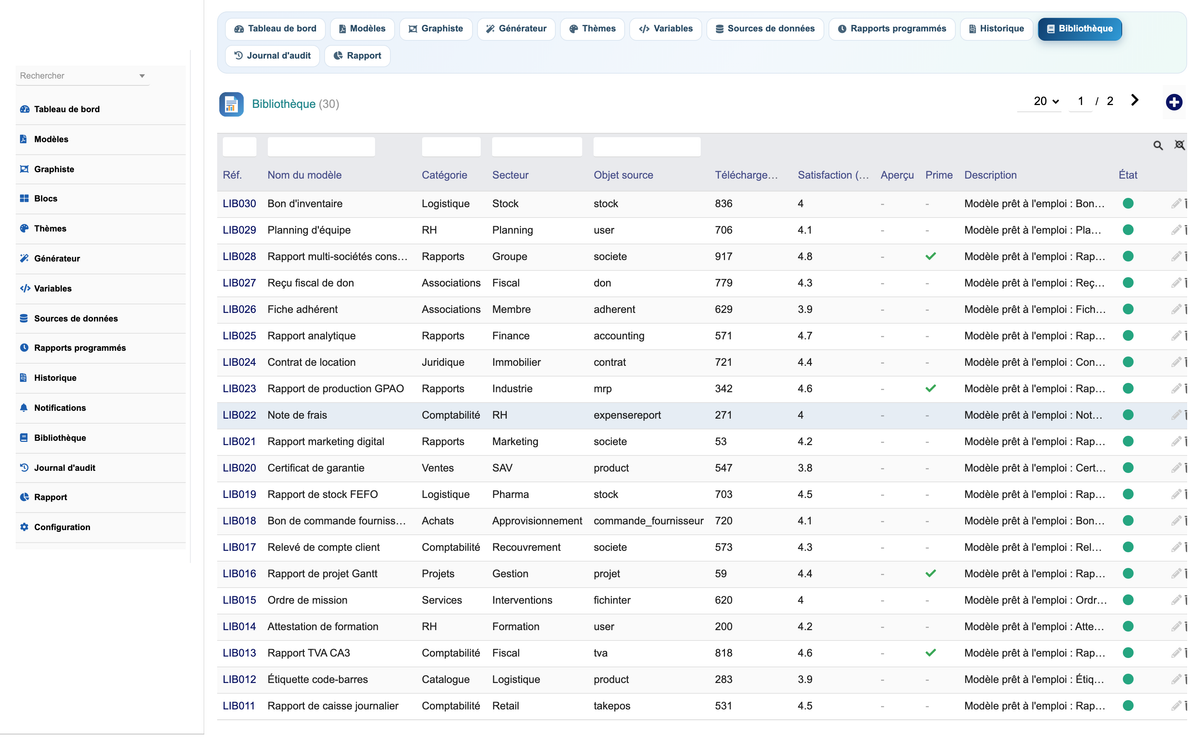
Task: Switch to the Rapport tab
Action: [357, 56]
